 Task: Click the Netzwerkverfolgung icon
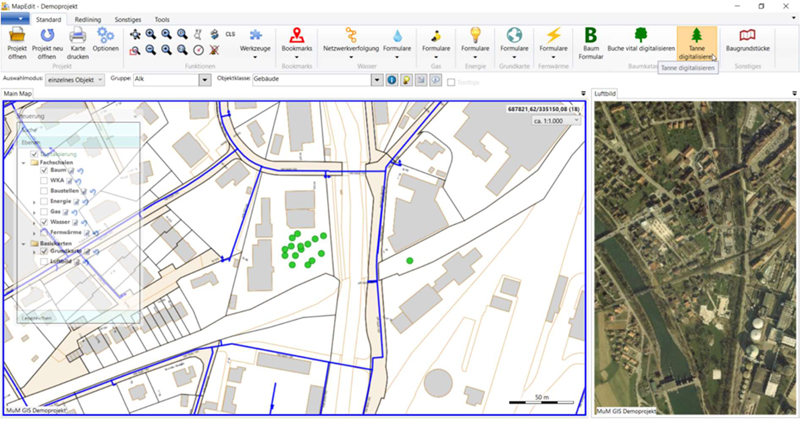351,36
